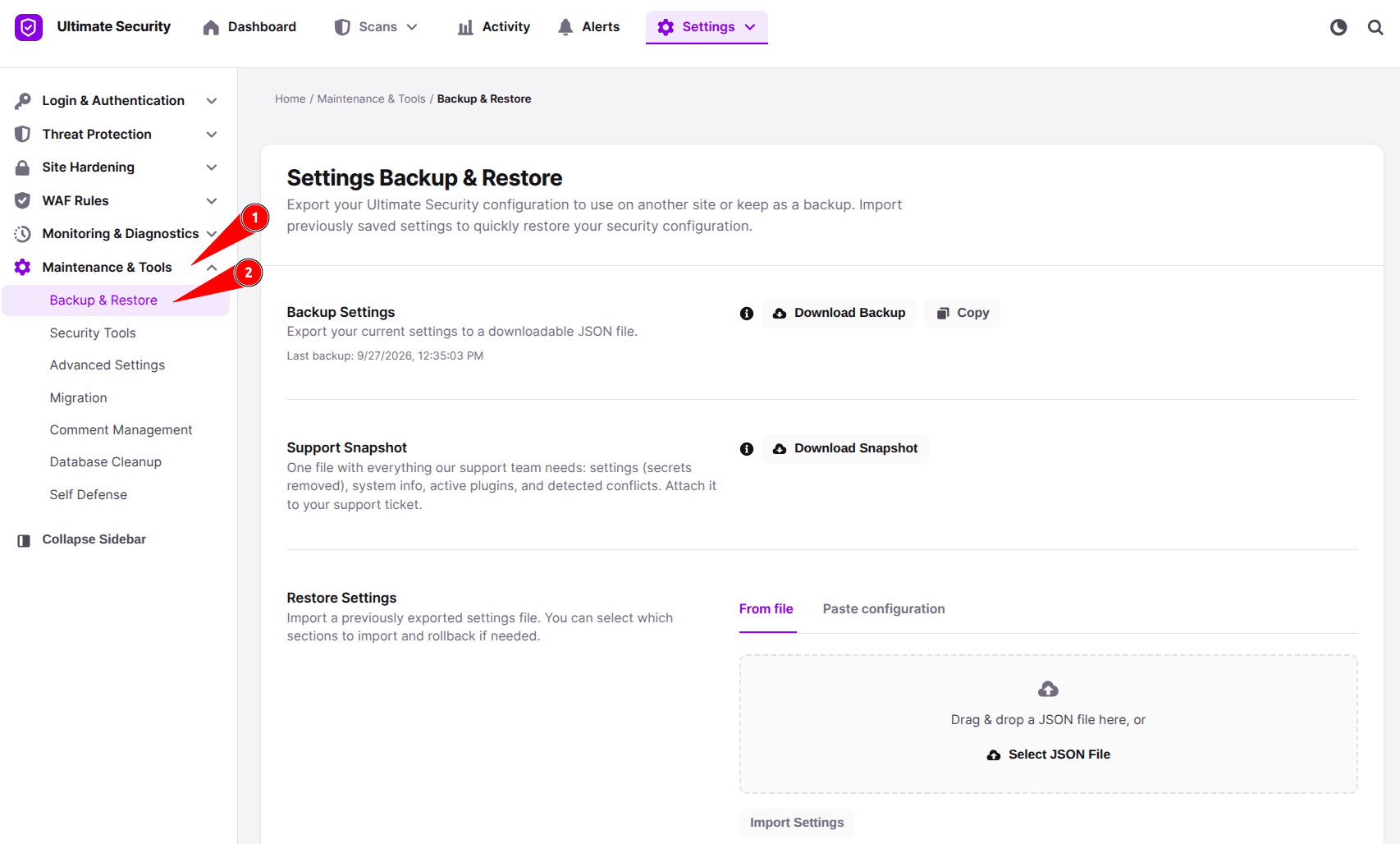This screenshot has width=1400, height=844.
Task: Click the Download Snapshot button
Action: (845, 448)
